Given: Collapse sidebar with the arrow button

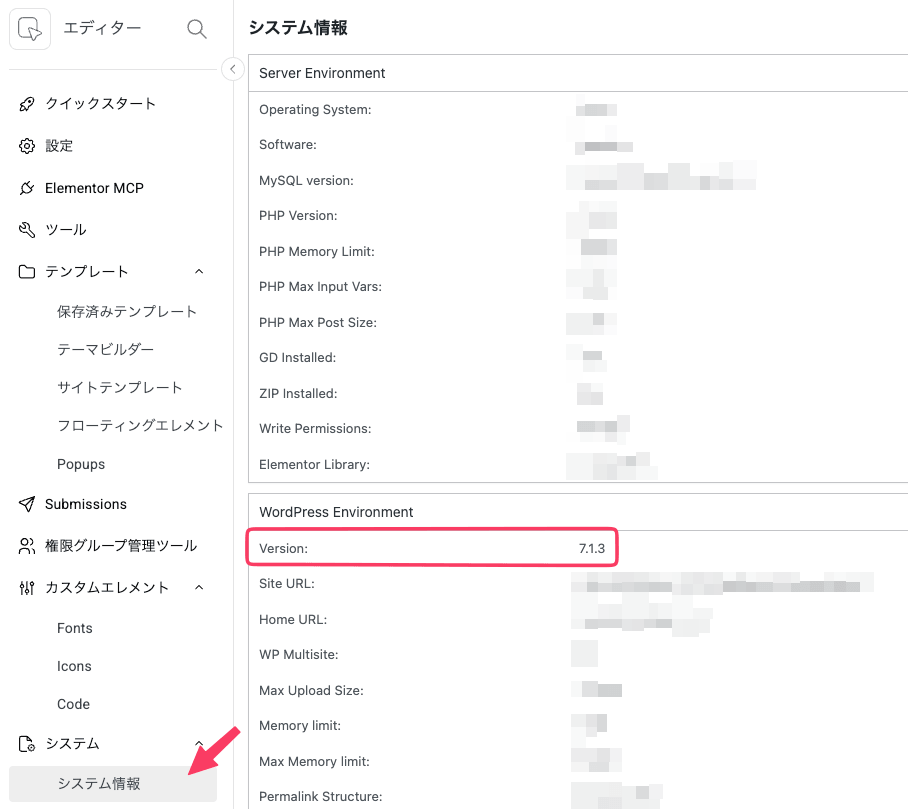Looking at the screenshot, I should pos(232,69).
